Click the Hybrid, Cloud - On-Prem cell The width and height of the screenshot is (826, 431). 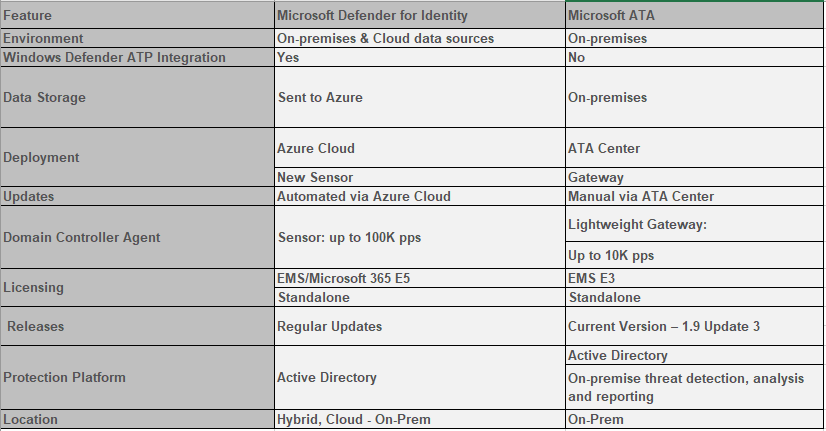(418, 419)
